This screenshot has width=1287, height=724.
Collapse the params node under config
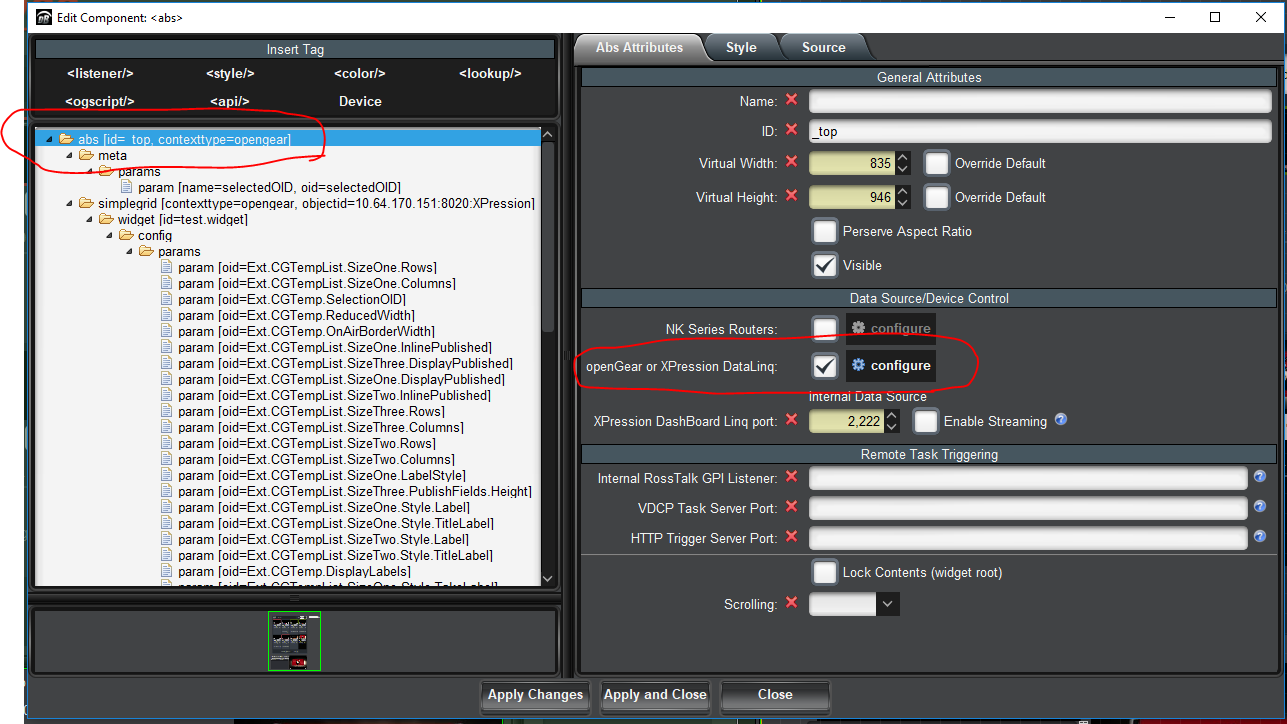[x=129, y=251]
